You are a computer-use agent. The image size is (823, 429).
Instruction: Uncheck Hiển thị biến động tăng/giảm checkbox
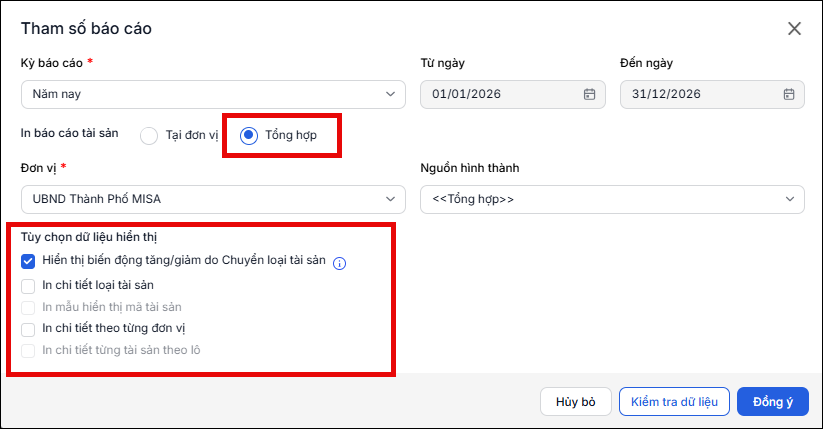[x=28, y=261]
